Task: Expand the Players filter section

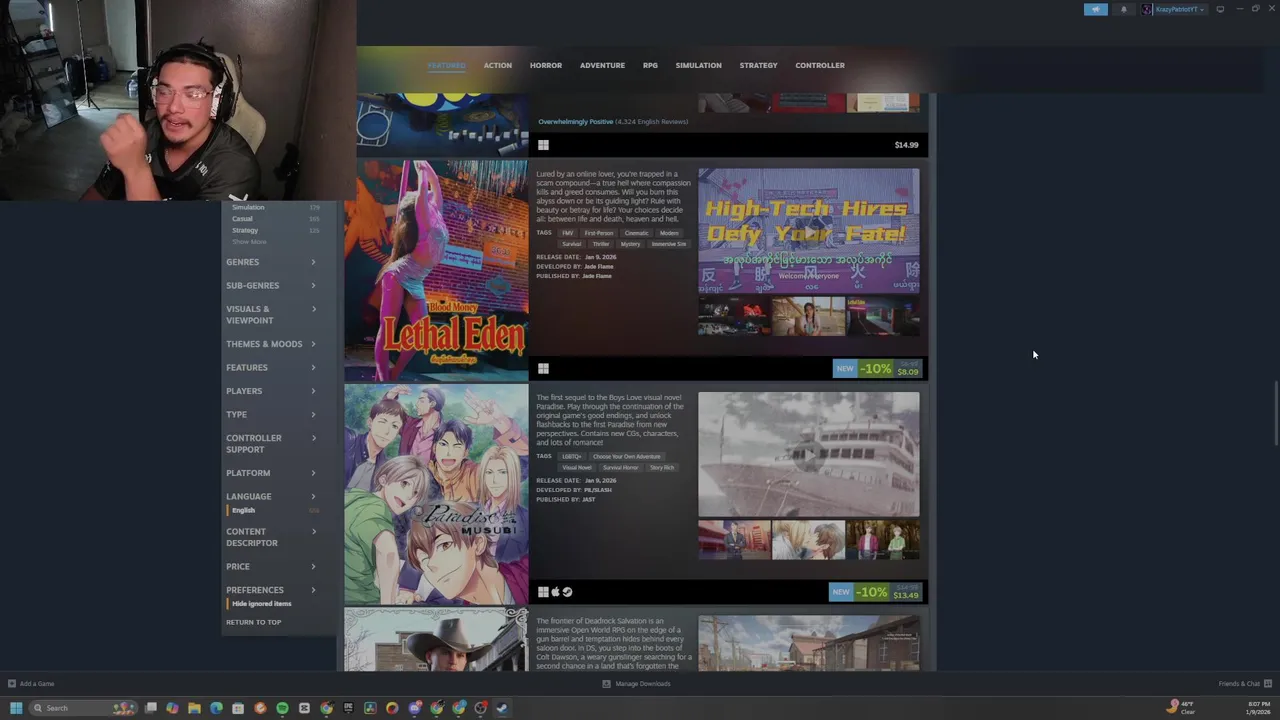Action: pyautogui.click(x=271, y=391)
